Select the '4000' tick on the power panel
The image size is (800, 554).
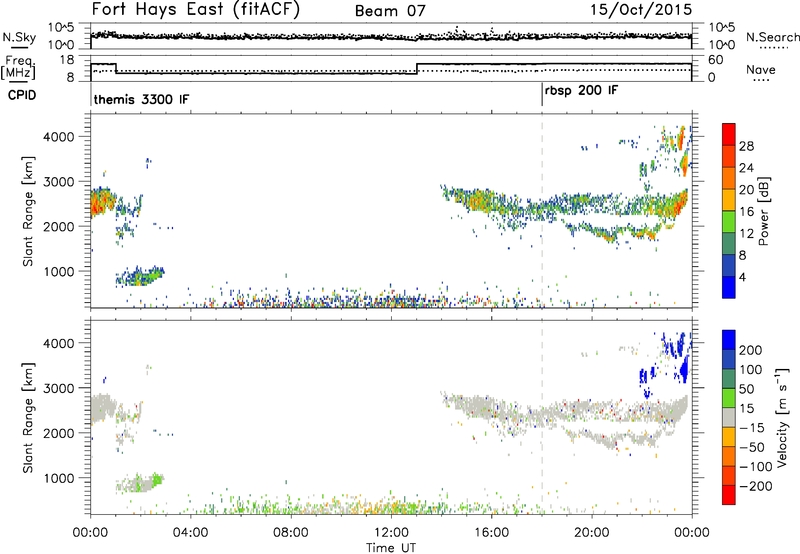pyautogui.click(x=59, y=137)
